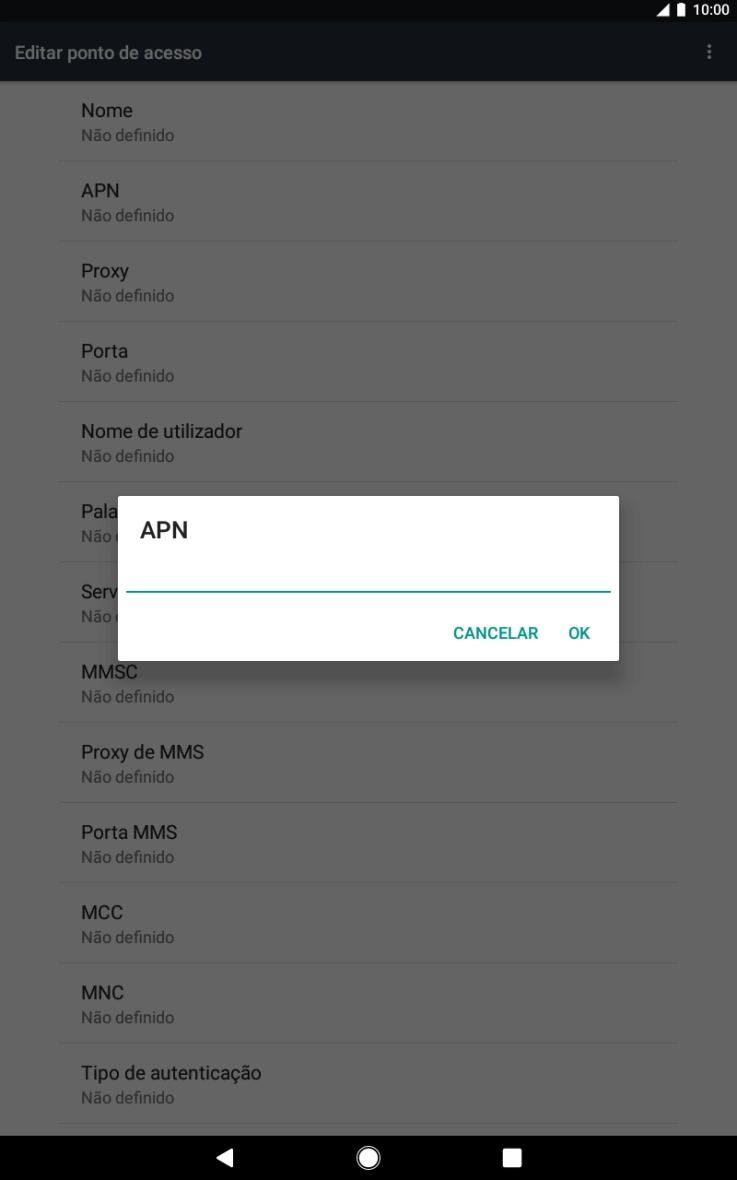Tap the clock showing 10:00

click(711, 10)
